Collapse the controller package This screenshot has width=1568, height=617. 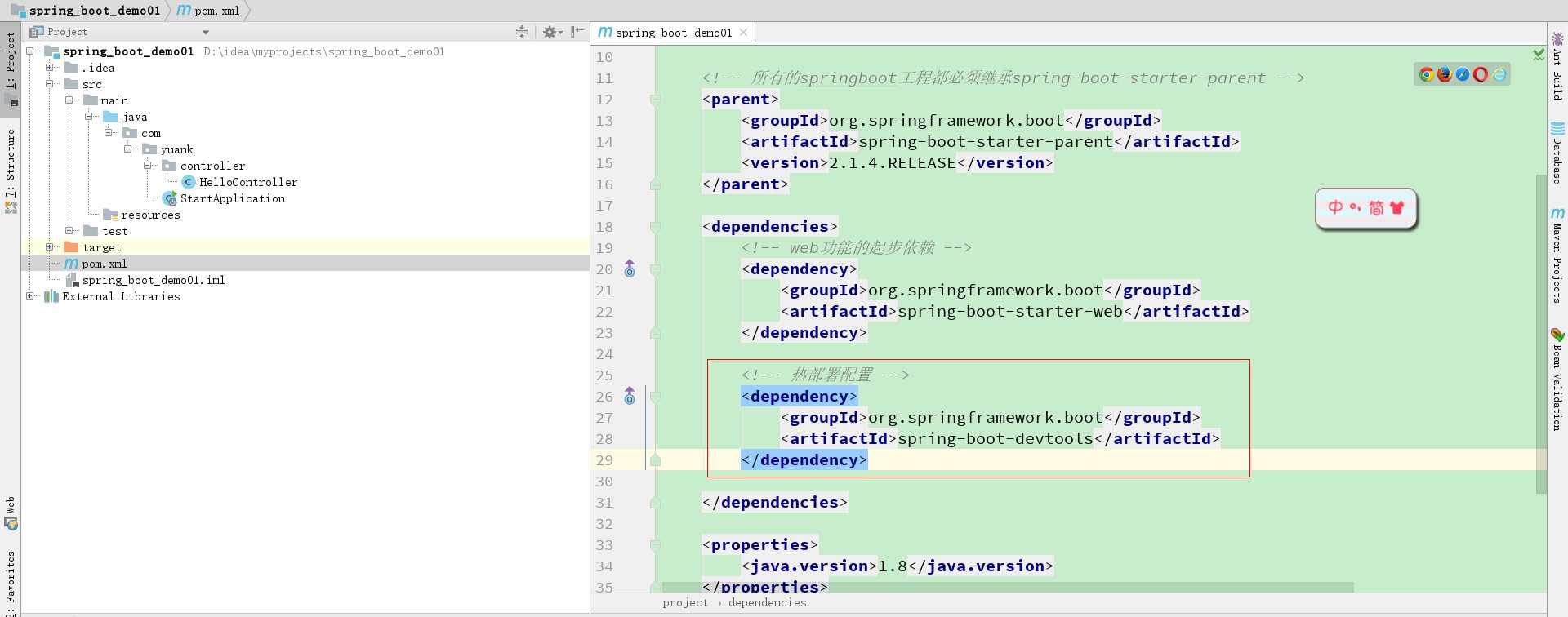[x=148, y=166]
